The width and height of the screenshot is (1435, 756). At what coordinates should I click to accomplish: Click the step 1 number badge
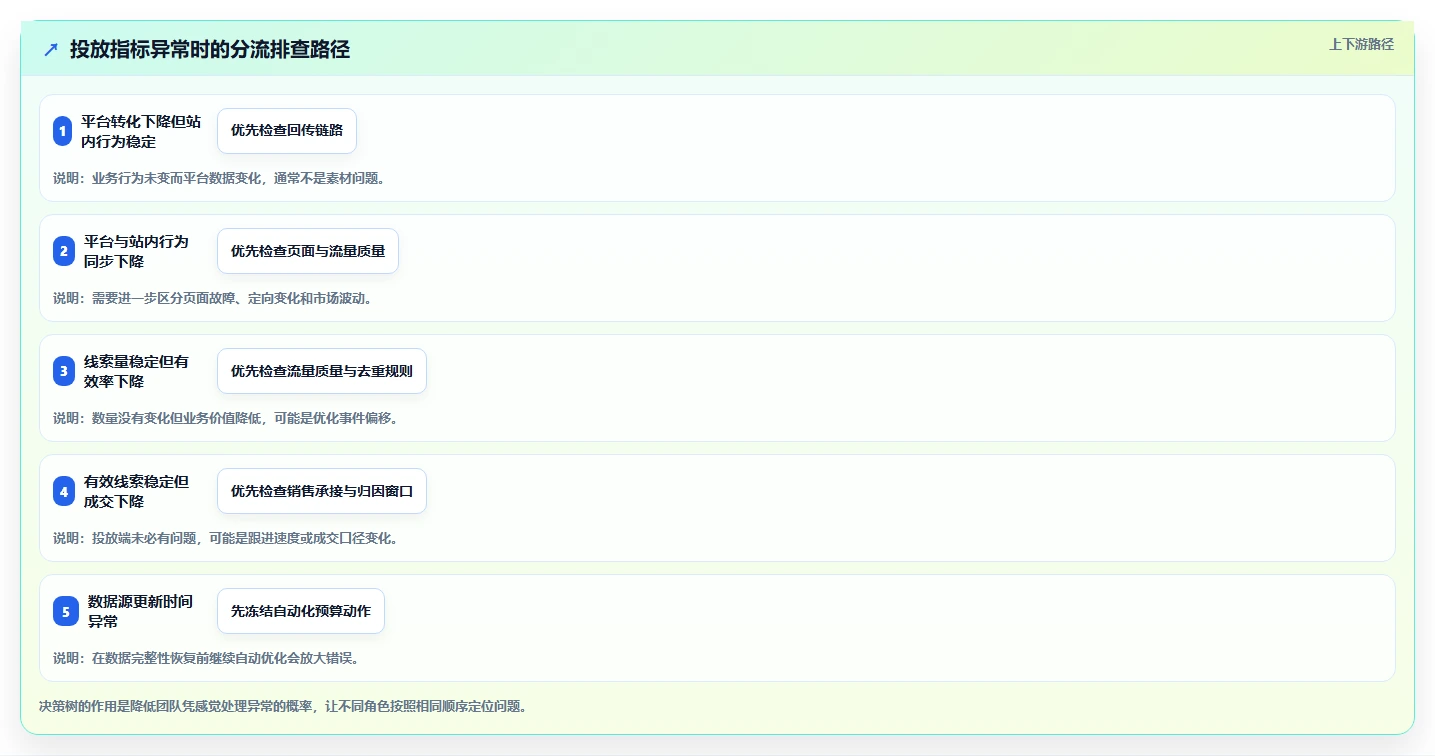point(62,131)
